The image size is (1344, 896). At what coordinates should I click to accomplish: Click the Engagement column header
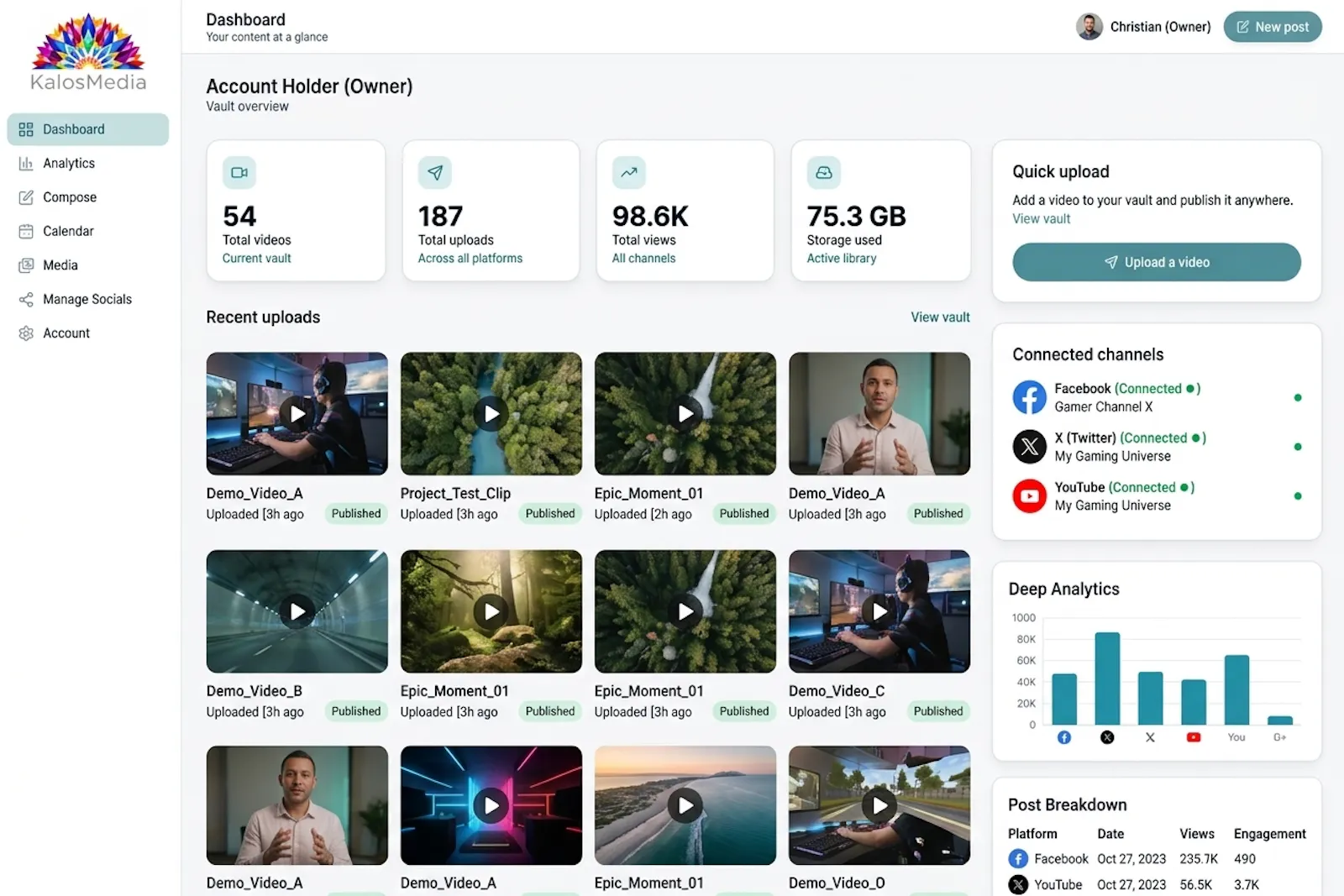coord(1270,834)
